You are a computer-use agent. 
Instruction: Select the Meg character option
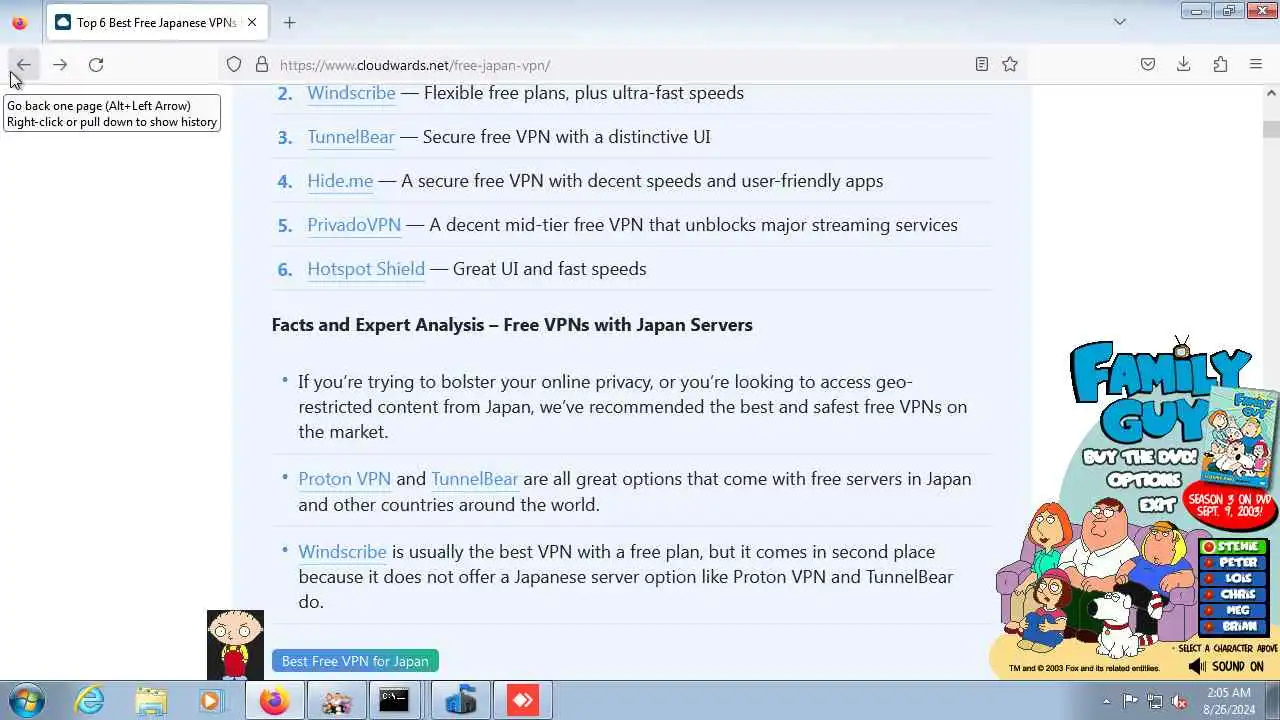pyautogui.click(x=1234, y=610)
